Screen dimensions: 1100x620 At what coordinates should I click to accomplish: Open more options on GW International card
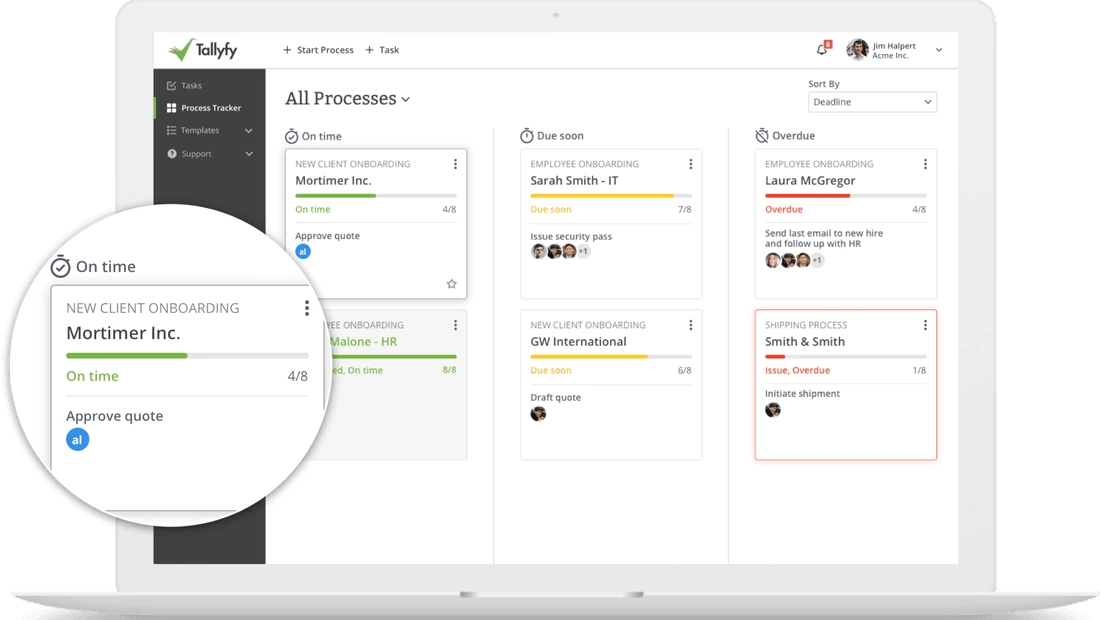coord(690,325)
